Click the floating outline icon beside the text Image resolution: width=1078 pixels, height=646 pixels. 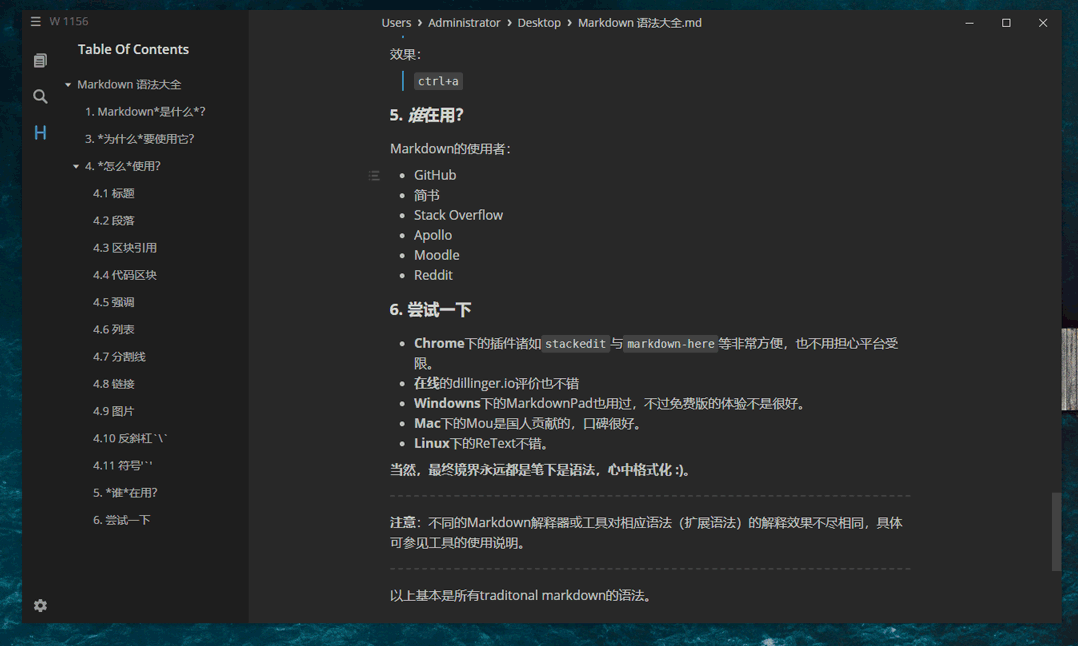tap(373, 175)
